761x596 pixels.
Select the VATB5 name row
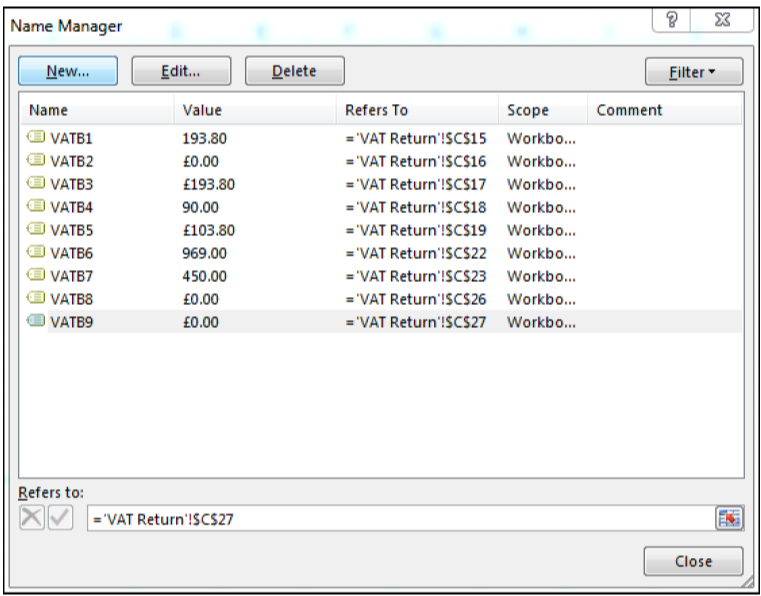pos(381,230)
